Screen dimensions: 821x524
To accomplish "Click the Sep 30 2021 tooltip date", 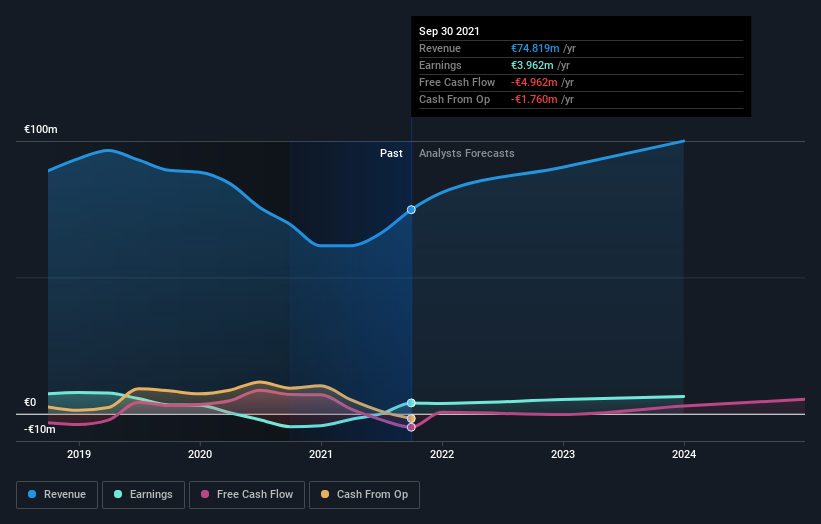I will click(449, 31).
